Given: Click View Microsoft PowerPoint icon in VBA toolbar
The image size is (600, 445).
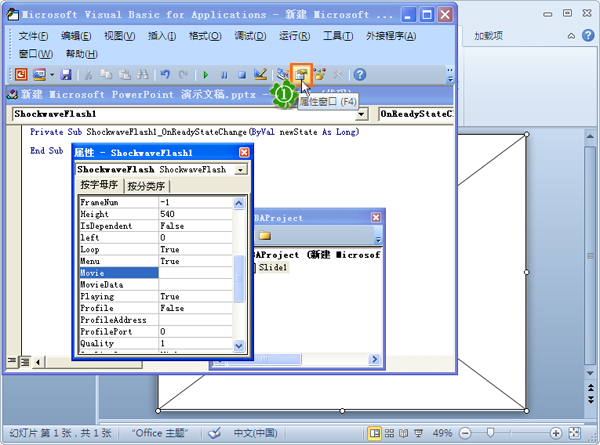Looking at the screenshot, I should [21, 74].
